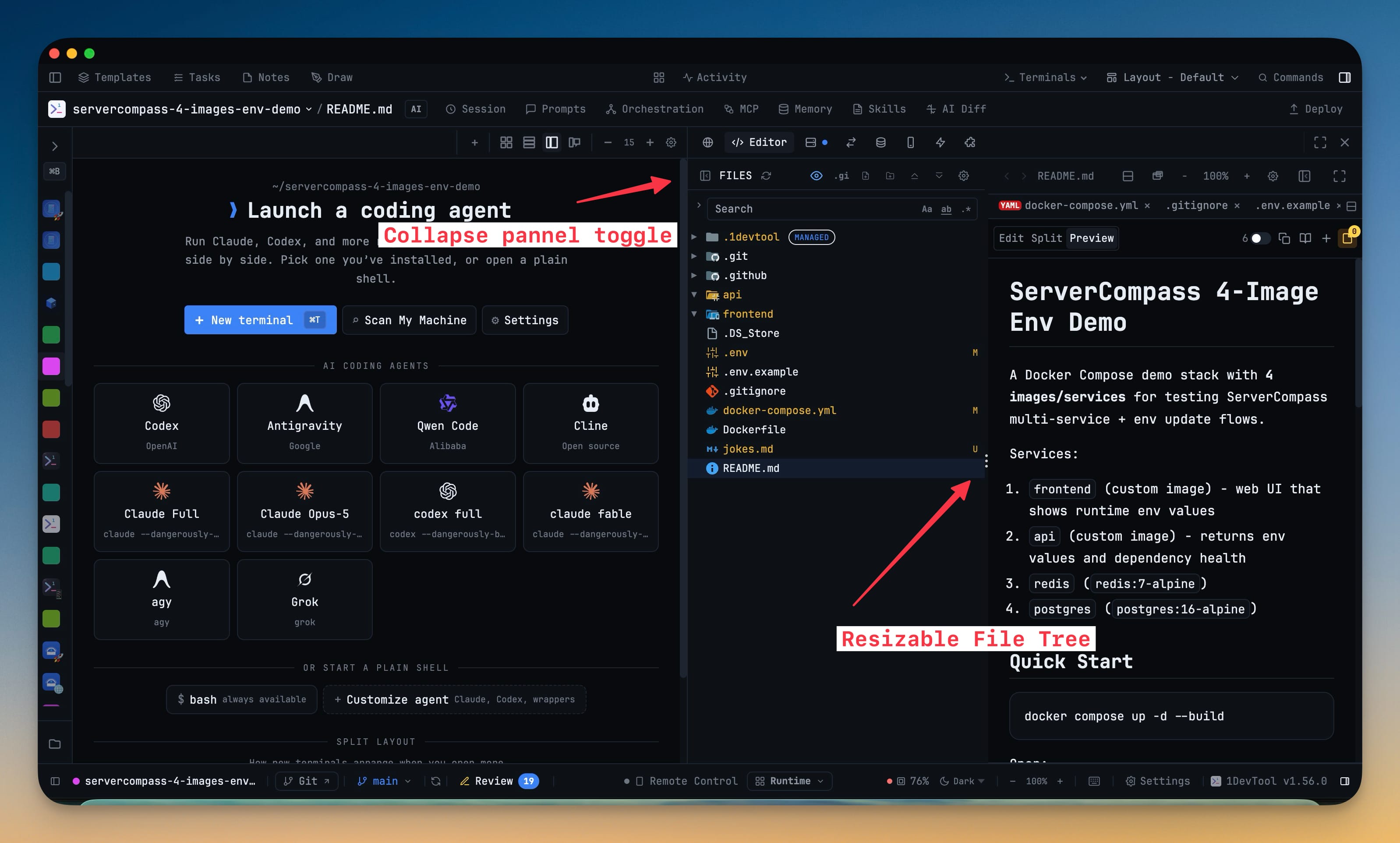Open the puzzle-piece extensions icon
Image resolution: width=1400 pixels, height=843 pixels.
[970, 142]
